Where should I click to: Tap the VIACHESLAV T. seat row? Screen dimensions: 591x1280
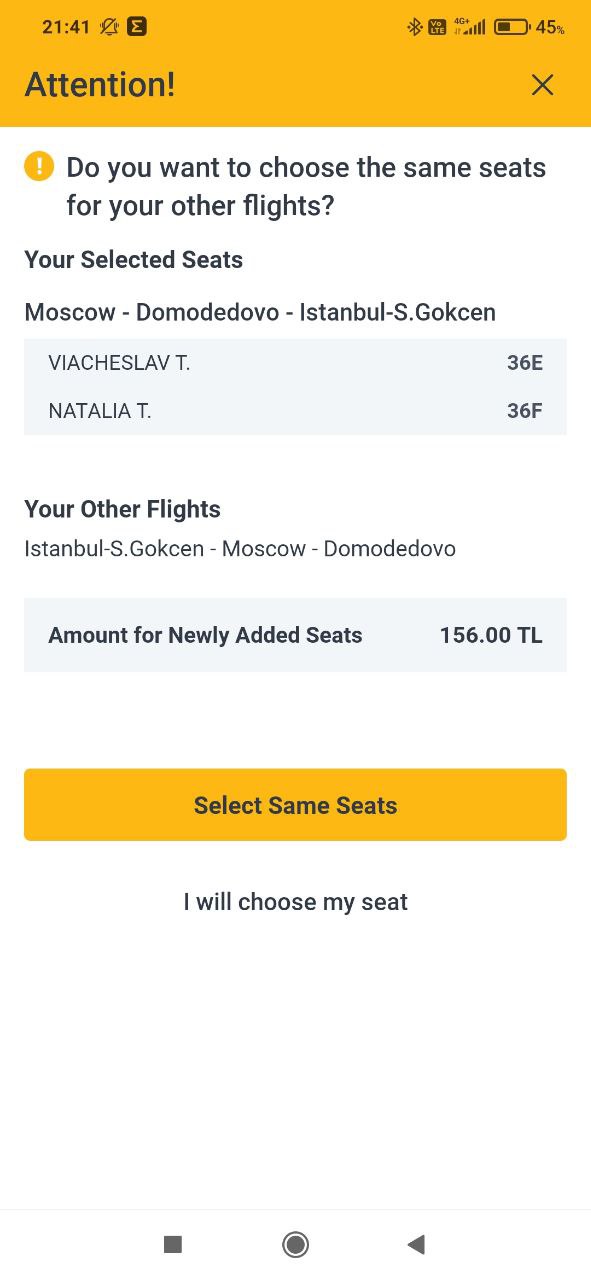click(x=295, y=363)
